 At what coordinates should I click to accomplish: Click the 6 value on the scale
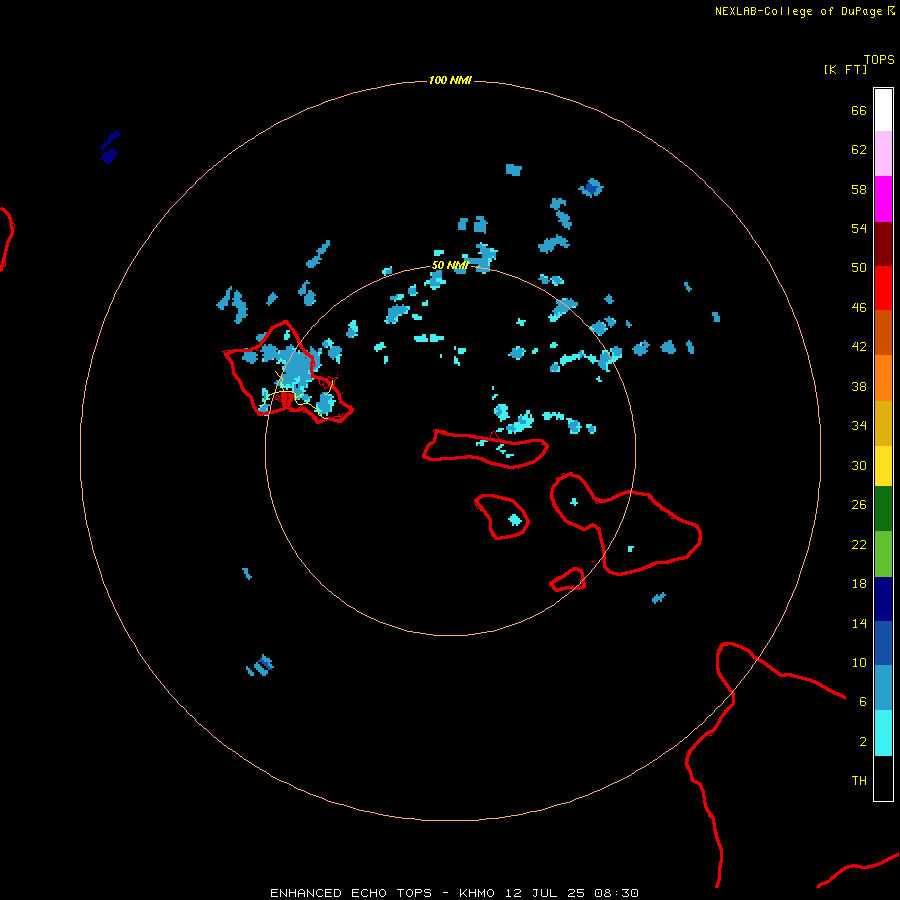coord(863,701)
